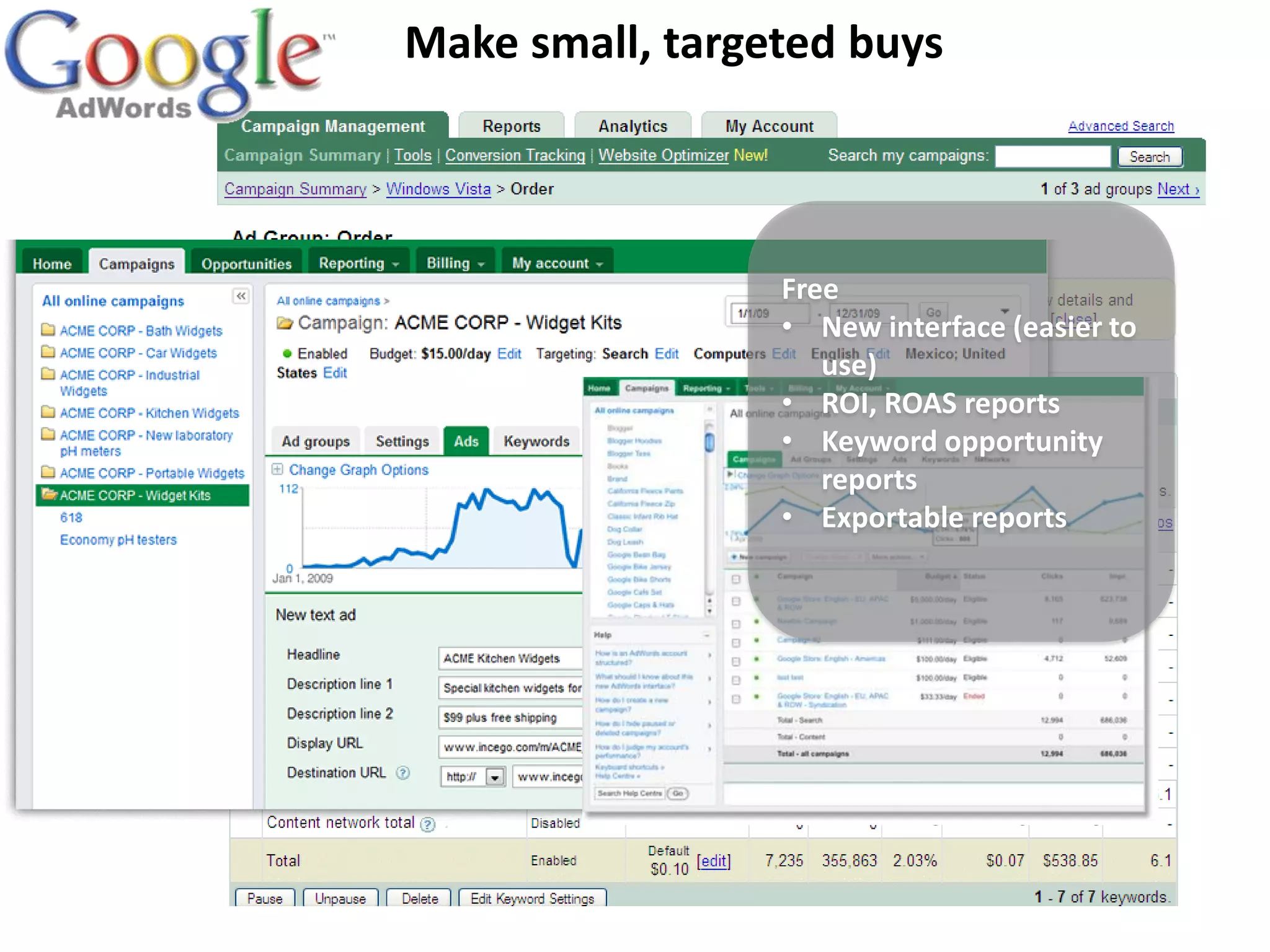Screen dimensions: 1270x952
Task: Click the Search button next to campaign search
Action: [1150, 157]
